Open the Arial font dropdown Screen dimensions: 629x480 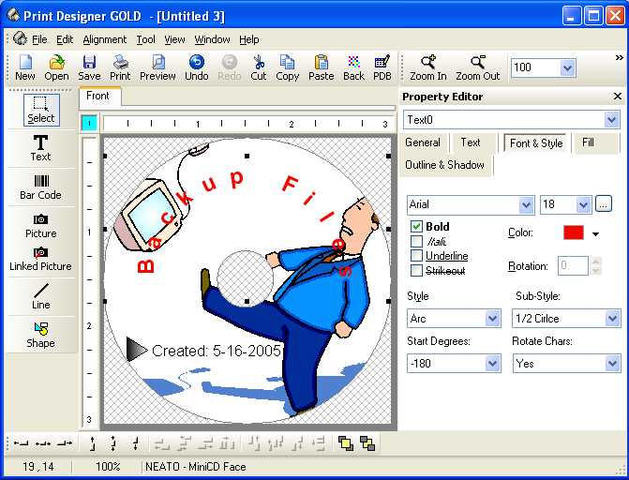click(526, 205)
